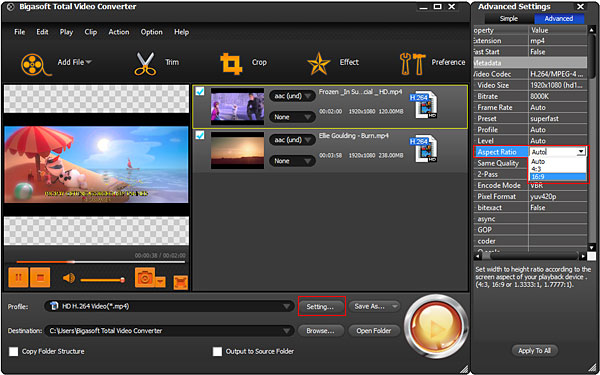Open the Effect star icon

(x=318, y=64)
